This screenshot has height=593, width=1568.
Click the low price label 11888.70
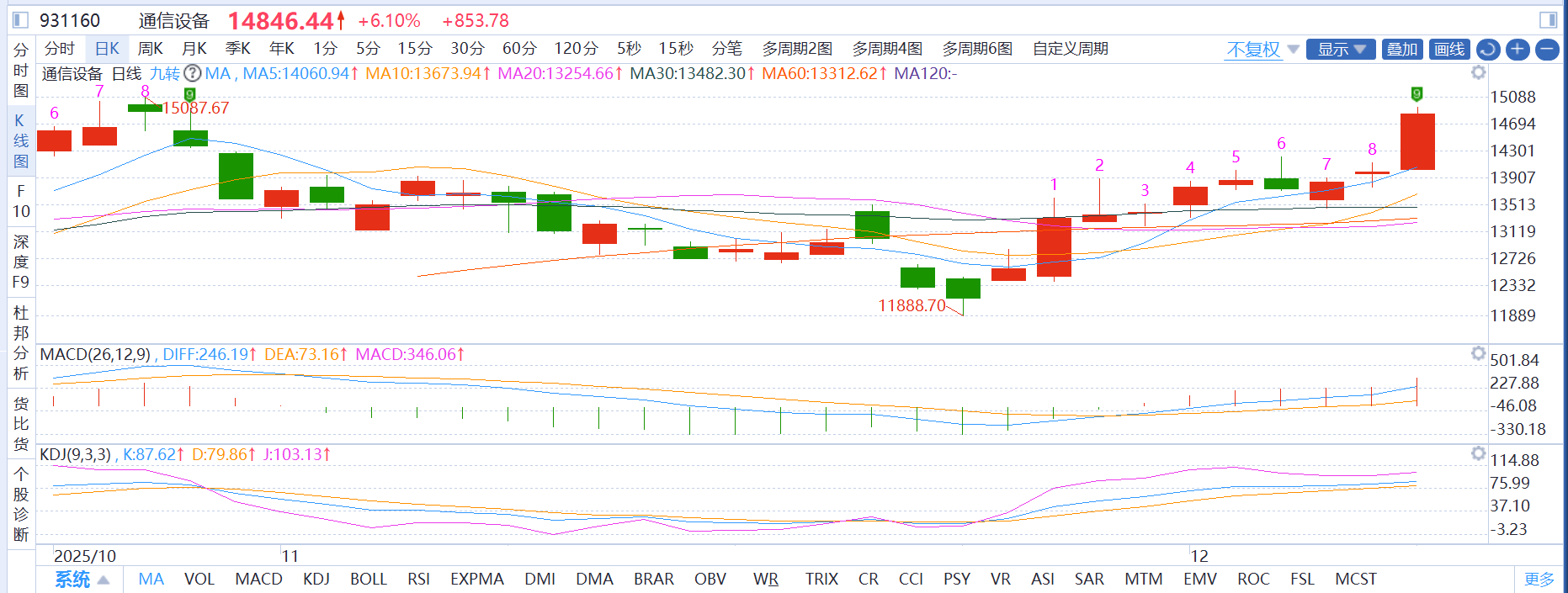[912, 305]
